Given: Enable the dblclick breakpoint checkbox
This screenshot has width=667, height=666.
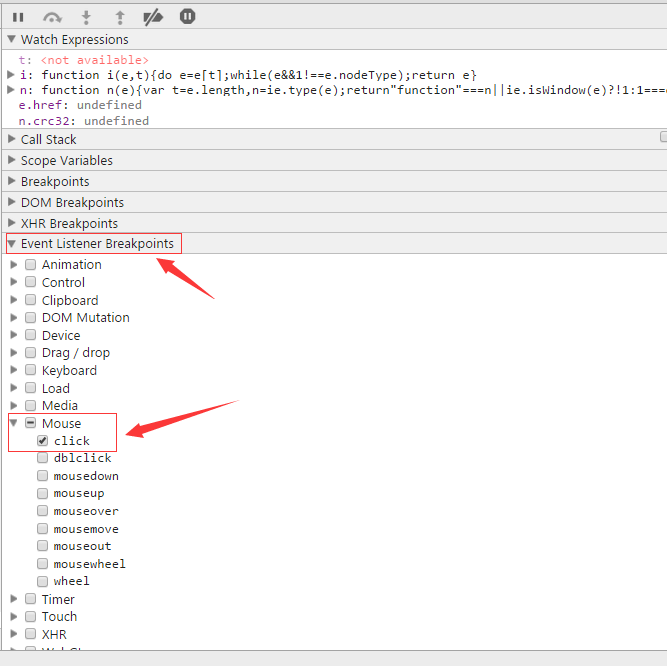Looking at the screenshot, I should pos(43,458).
